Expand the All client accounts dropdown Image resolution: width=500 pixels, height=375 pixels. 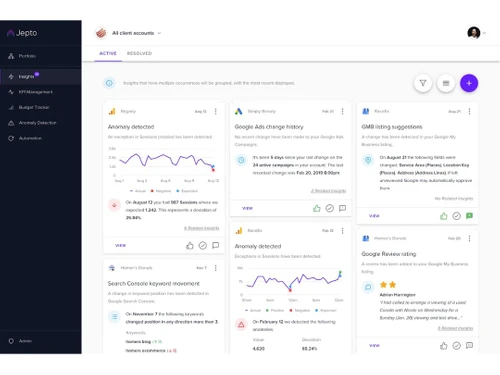pyautogui.click(x=136, y=33)
